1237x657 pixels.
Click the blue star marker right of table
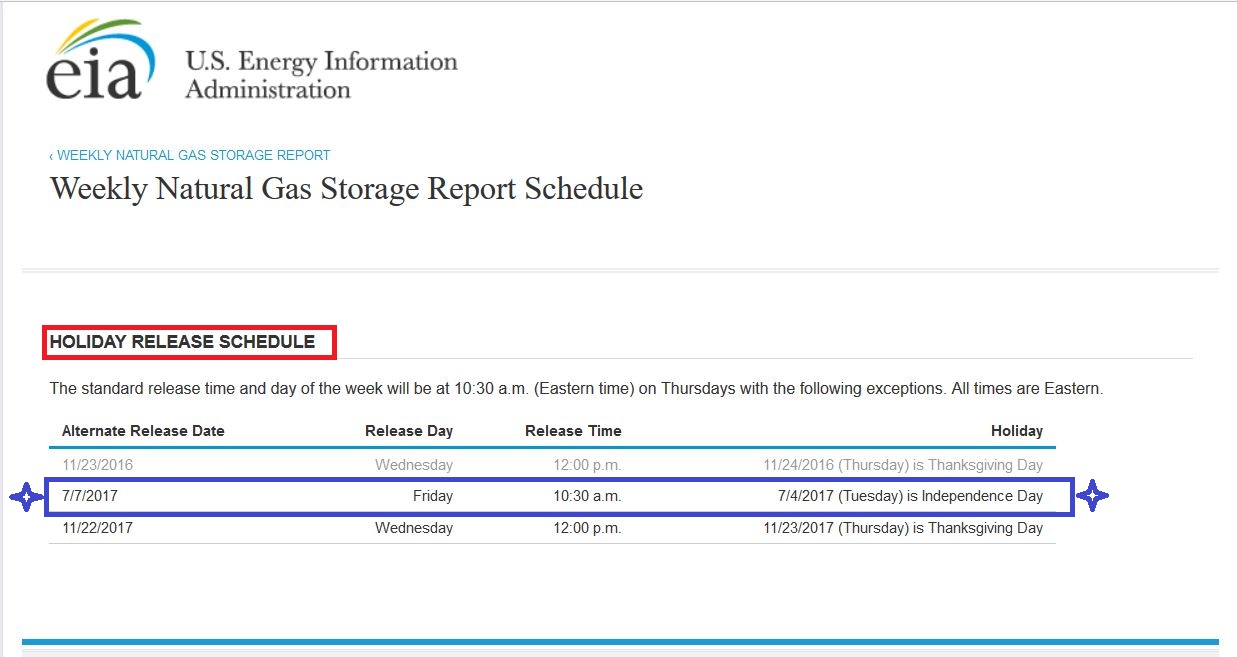pos(1092,496)
